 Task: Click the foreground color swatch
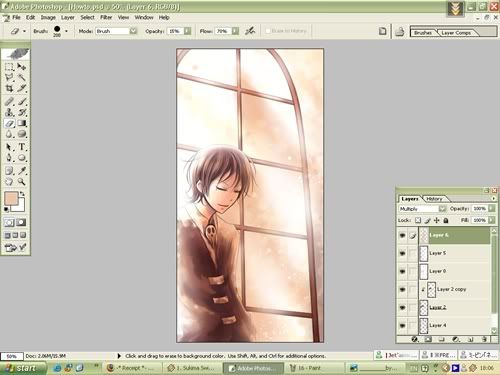(11, 198)
